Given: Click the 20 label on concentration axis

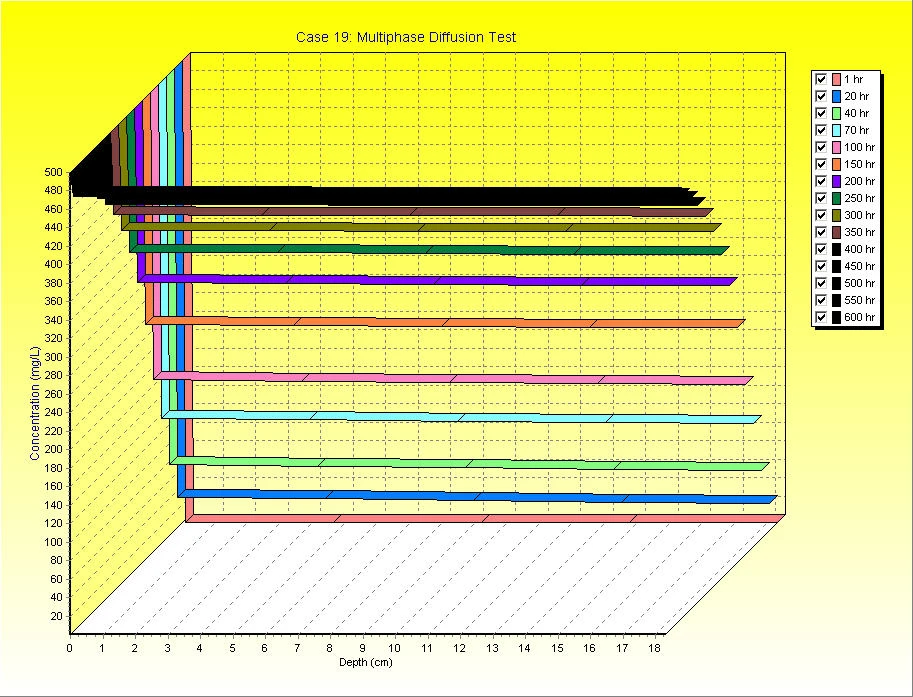Looking at the screenshot, I should point(56,616).
